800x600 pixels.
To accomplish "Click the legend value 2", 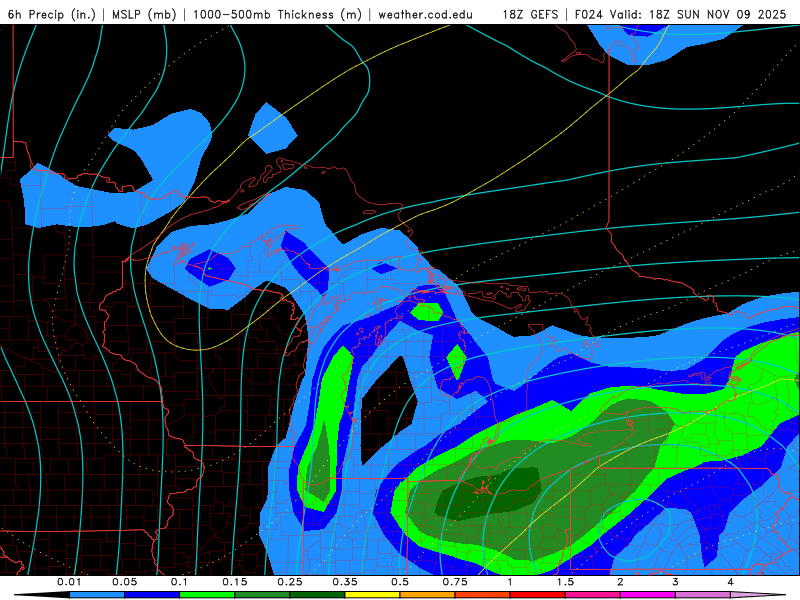I will [620, 582].
